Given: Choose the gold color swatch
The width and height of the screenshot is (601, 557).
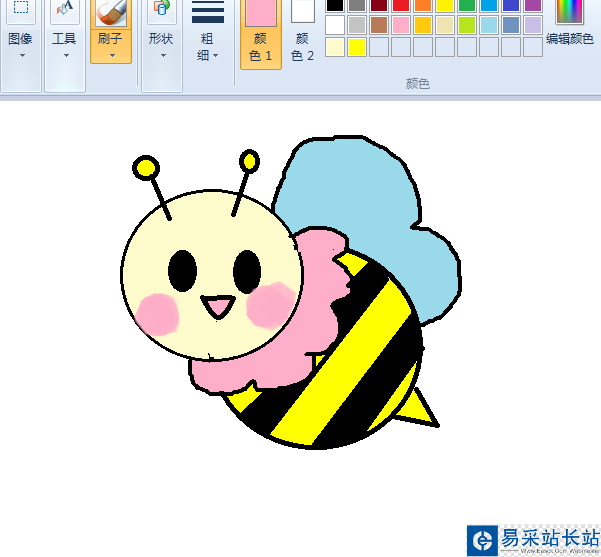Looking at the screenshot, I should (423, 25).
